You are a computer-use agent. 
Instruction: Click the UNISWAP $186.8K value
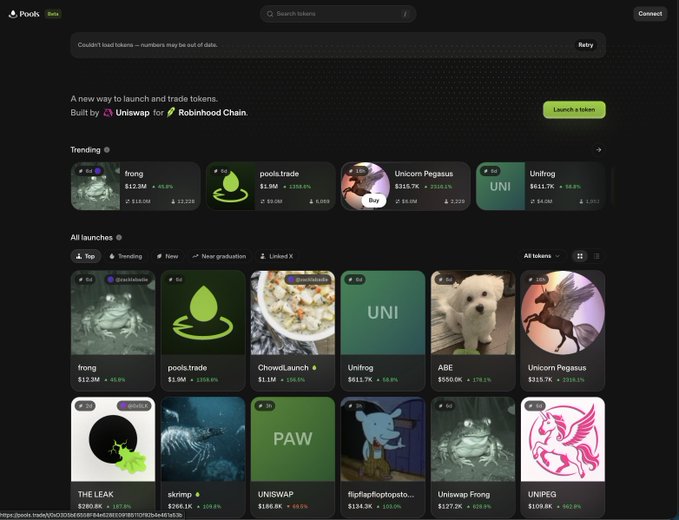click(270, 506)
